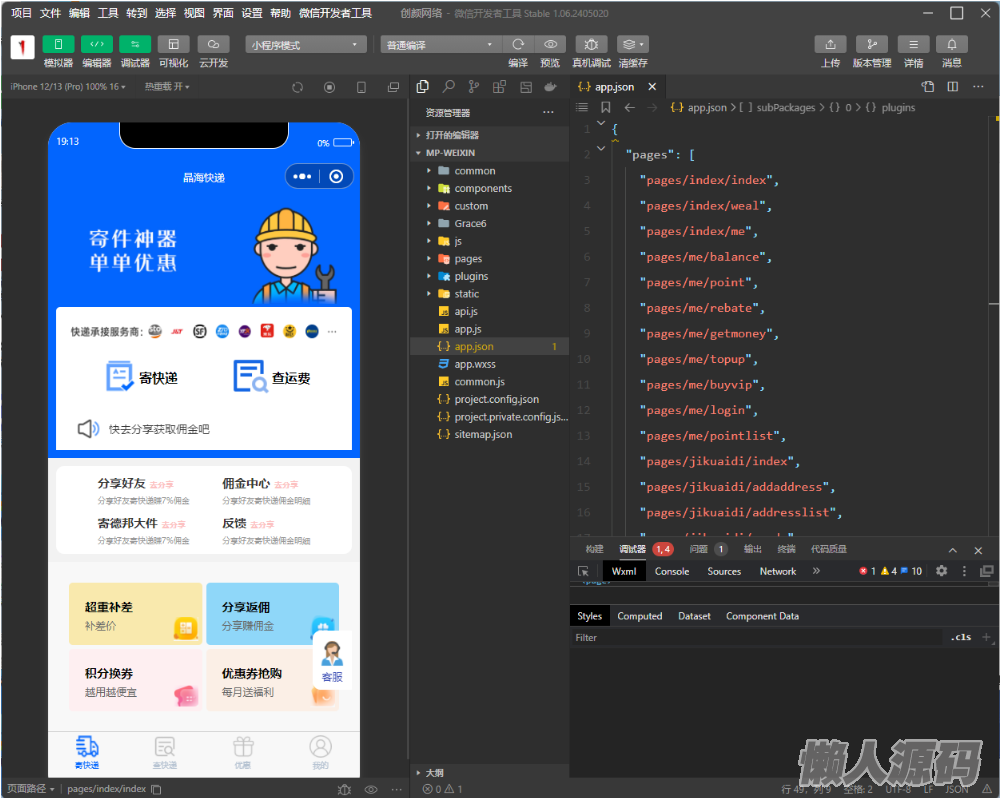Viewport: 1000px width, 798px height.
Task: Open the 设置 menu in menu bar
Action: [x=252, y=13]
